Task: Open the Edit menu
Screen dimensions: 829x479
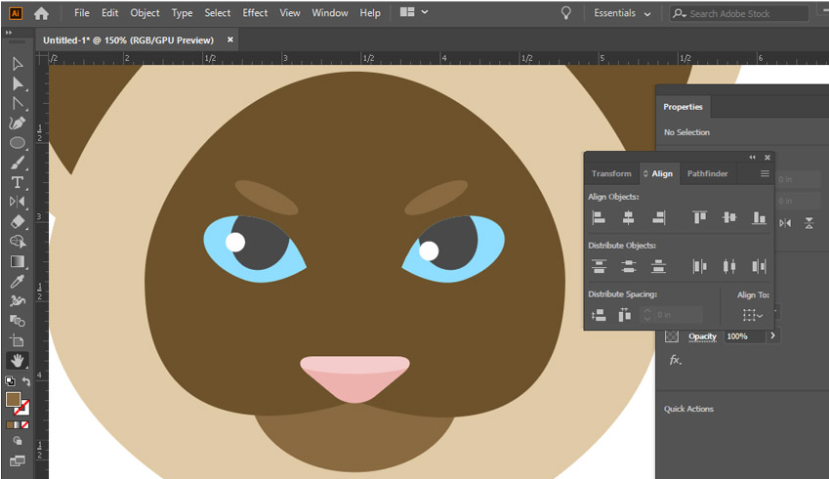Action: [x=109, y=13]
